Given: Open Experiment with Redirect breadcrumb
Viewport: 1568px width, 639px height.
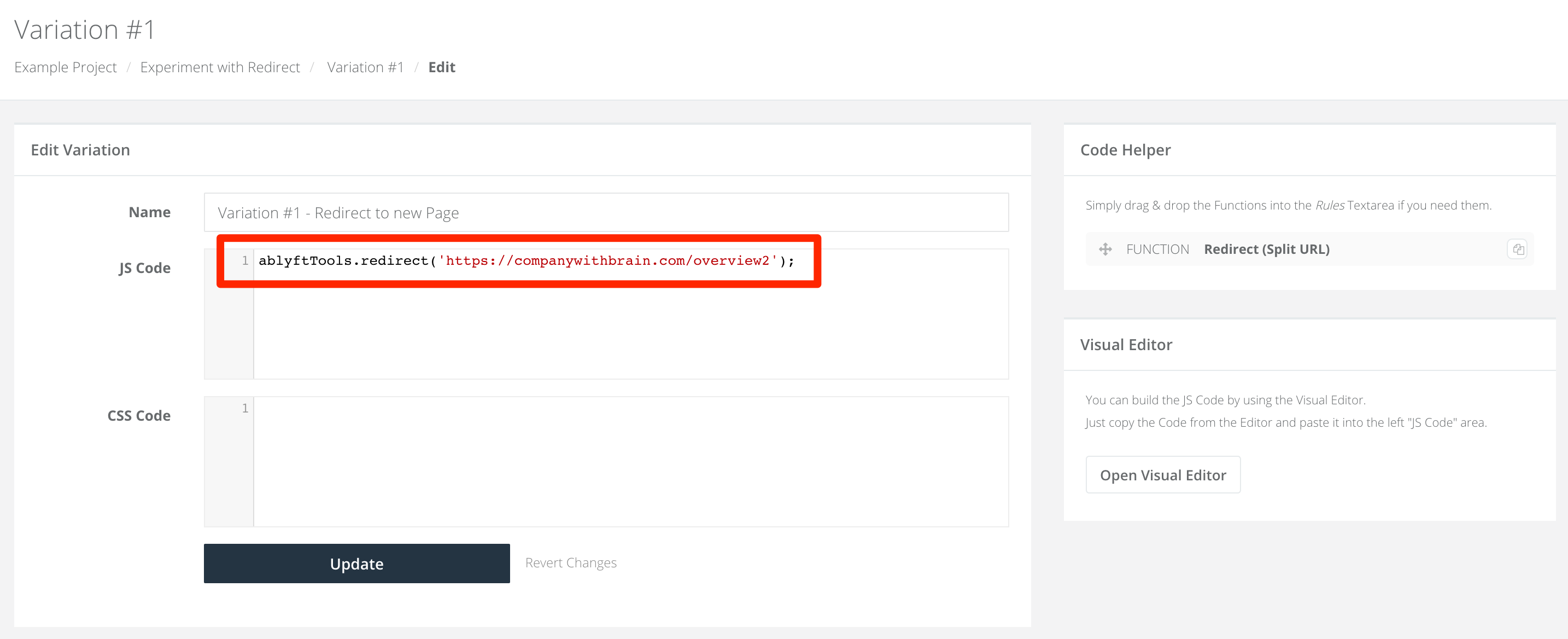Looking at the screenshot, I should (x=220, y=67).
